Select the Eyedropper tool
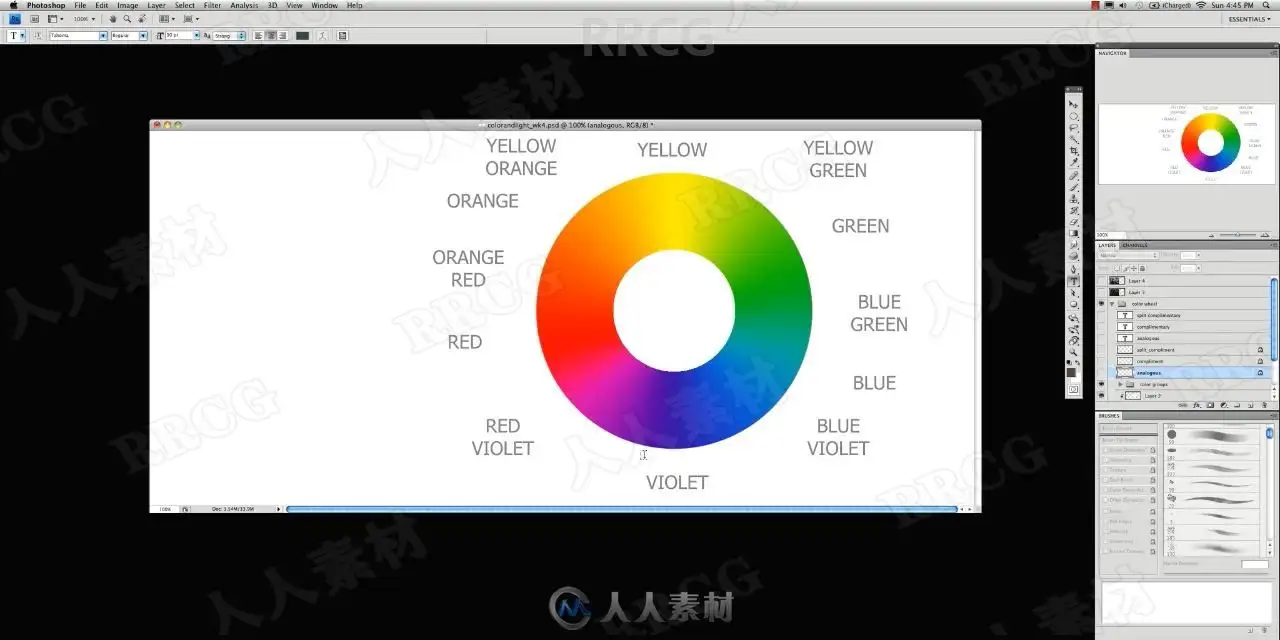1280x640 pixels. 1074,162
